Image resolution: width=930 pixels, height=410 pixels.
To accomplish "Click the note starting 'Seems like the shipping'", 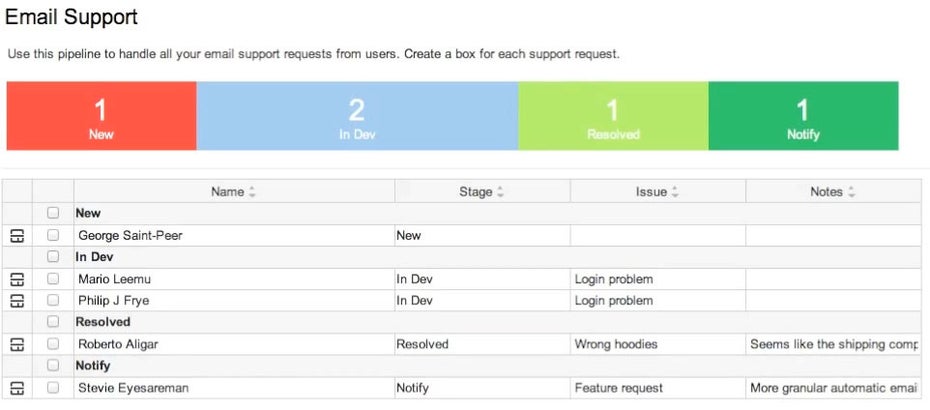I will pyautogui.click(x=833, y=344).
